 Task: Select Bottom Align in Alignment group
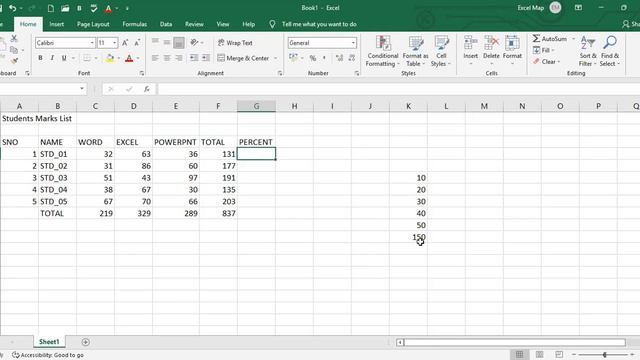179,42
